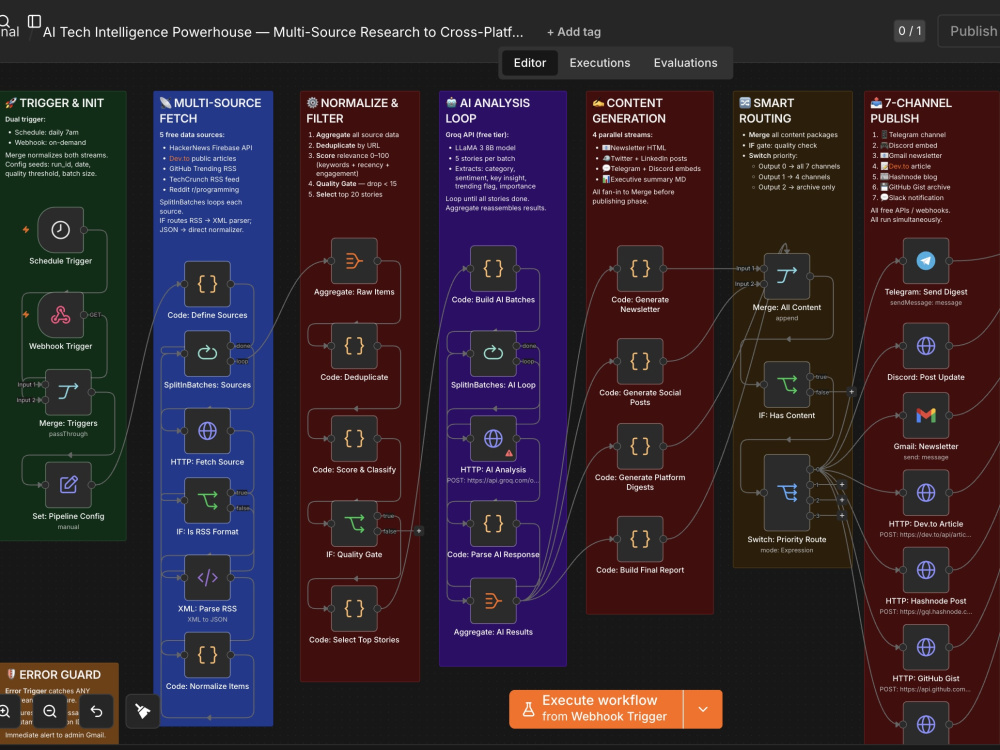Select the XML: Parse RSS node

[x=207, y=578]
